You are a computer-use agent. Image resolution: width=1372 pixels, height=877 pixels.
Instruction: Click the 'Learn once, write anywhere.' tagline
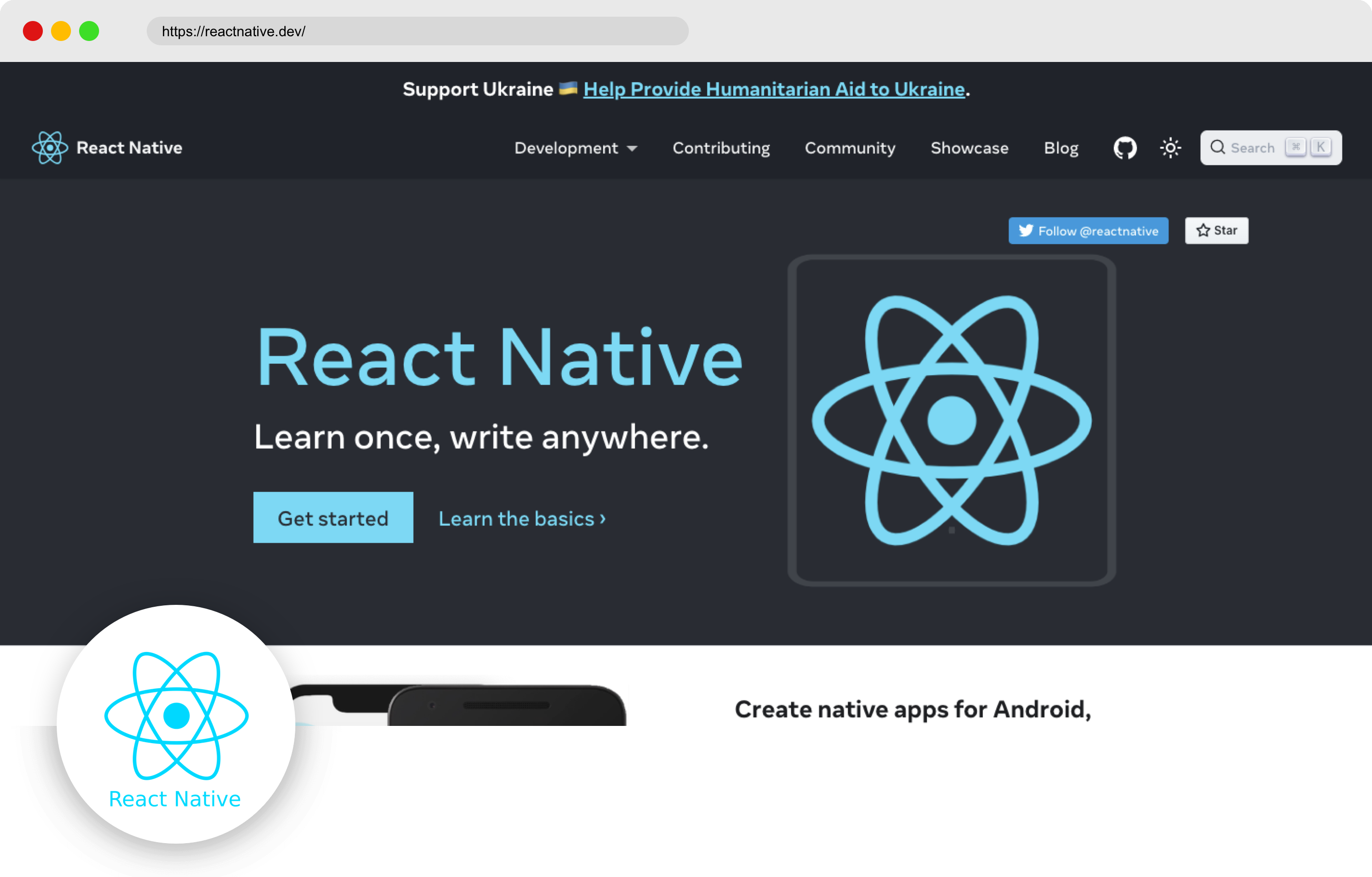(x=482, y=438)
